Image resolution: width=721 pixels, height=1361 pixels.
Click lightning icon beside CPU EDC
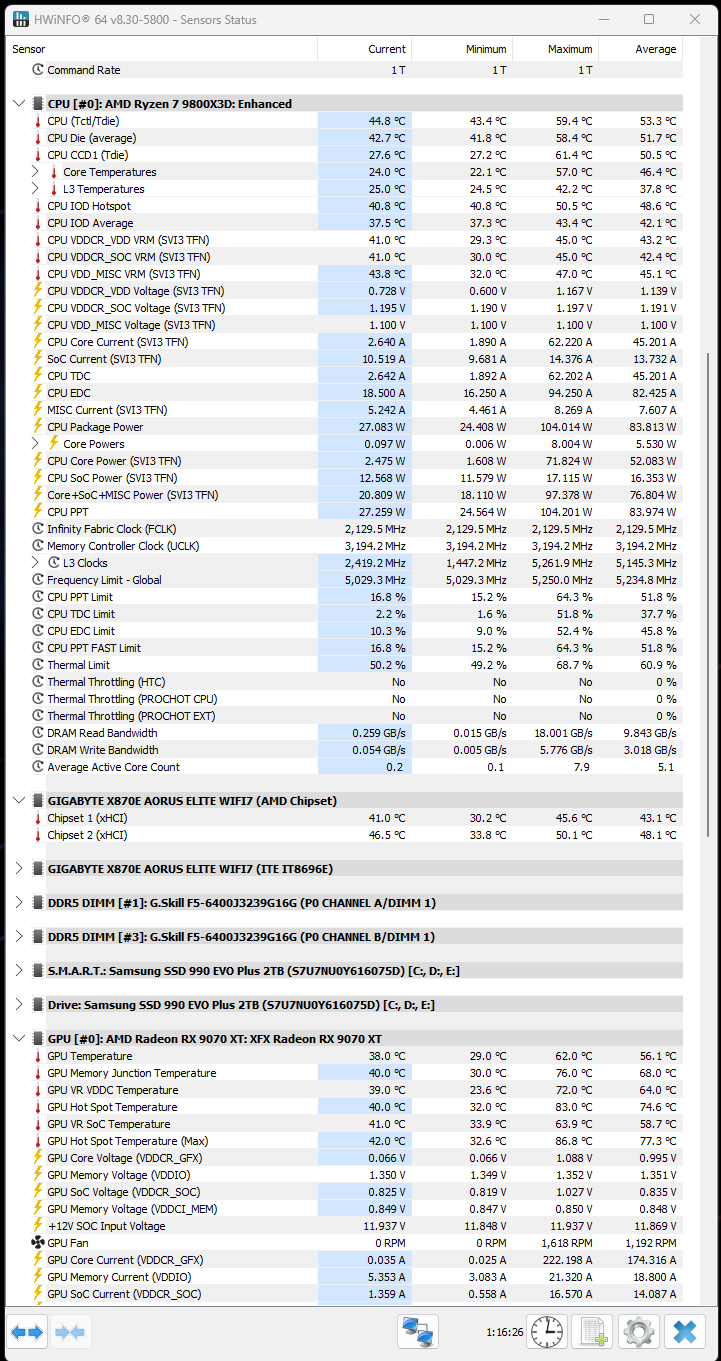tap(38, 393)
